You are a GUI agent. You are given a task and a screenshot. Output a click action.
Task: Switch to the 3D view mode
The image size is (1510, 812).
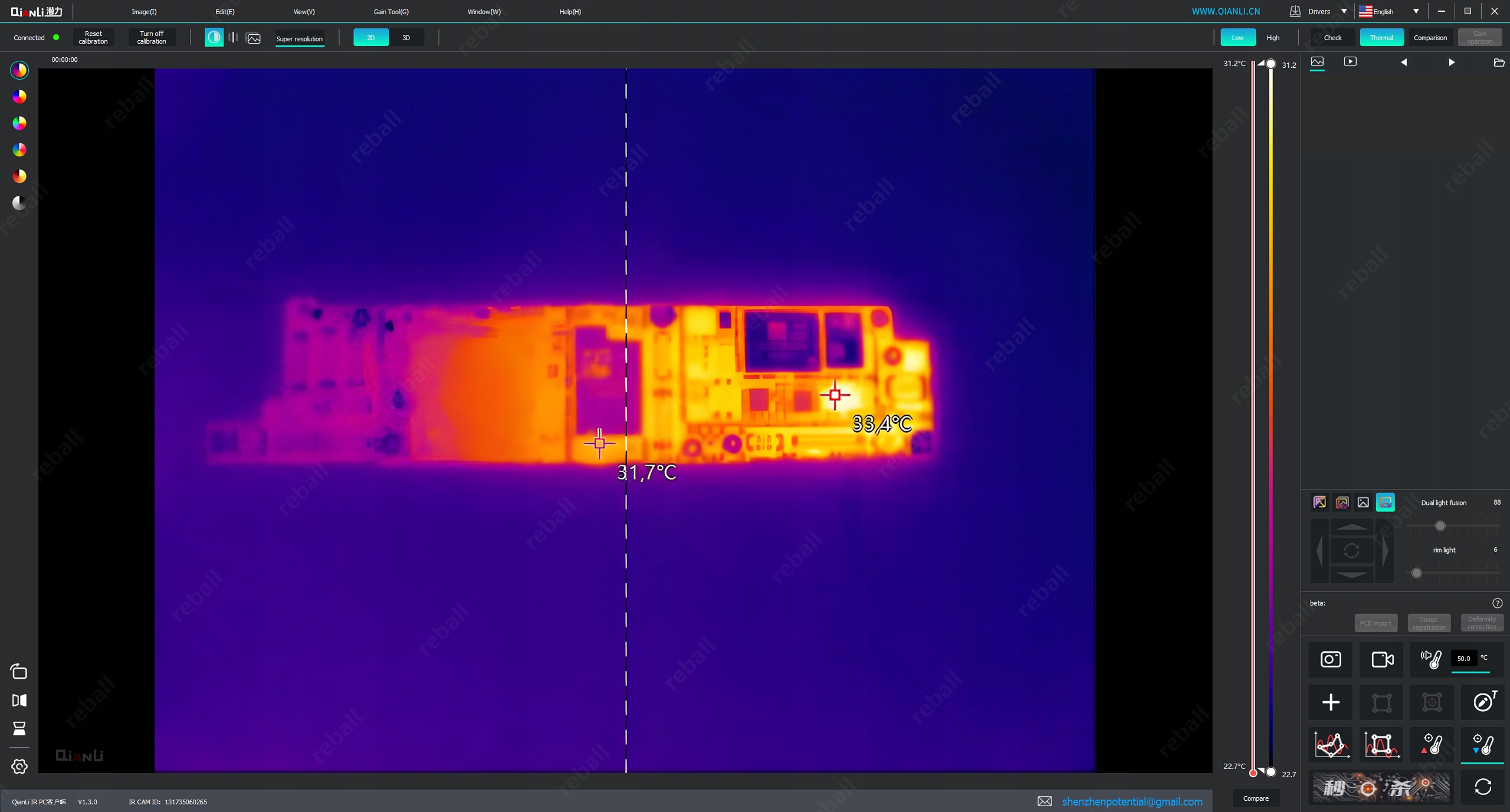click(406, 38)
